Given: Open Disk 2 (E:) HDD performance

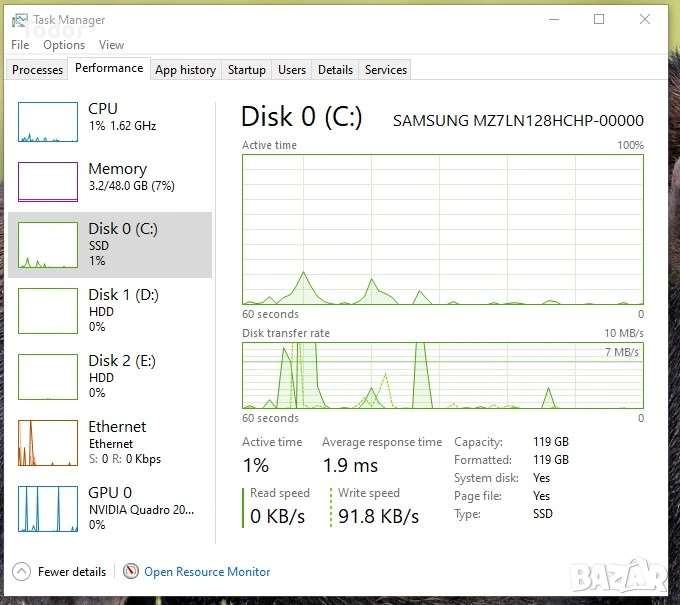Looking at the screenshot, I should pyautogui.click(x=110, y=376).
